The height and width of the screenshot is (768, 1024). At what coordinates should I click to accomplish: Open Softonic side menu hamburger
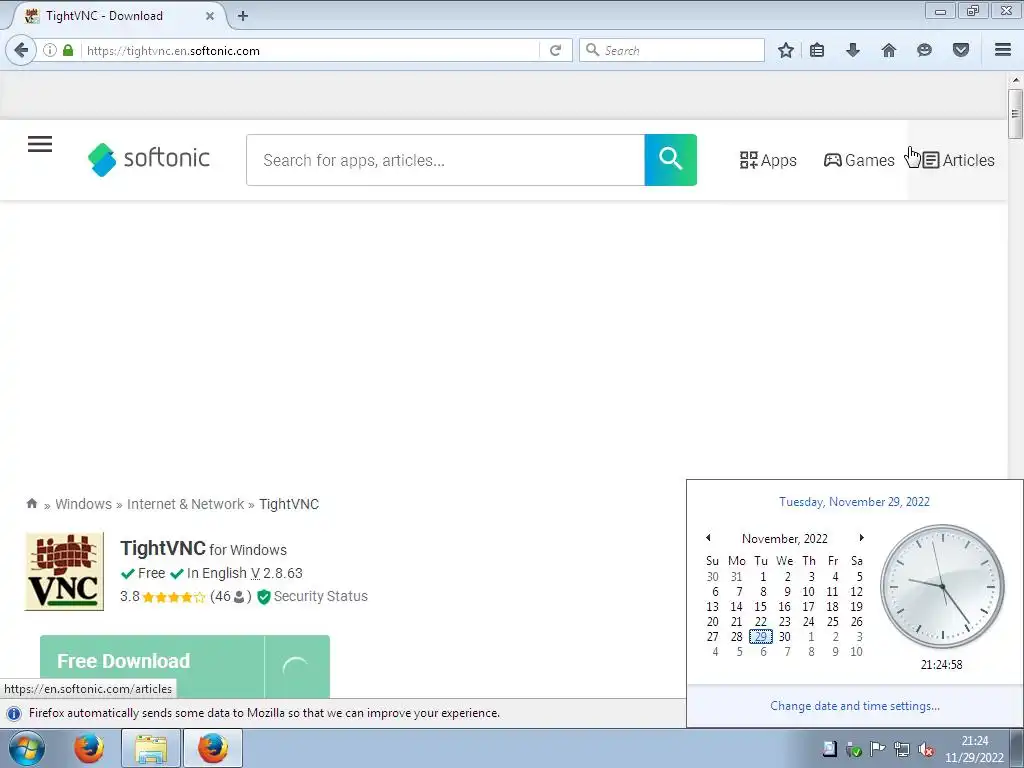pyautogui.click(x=40, y=144)
